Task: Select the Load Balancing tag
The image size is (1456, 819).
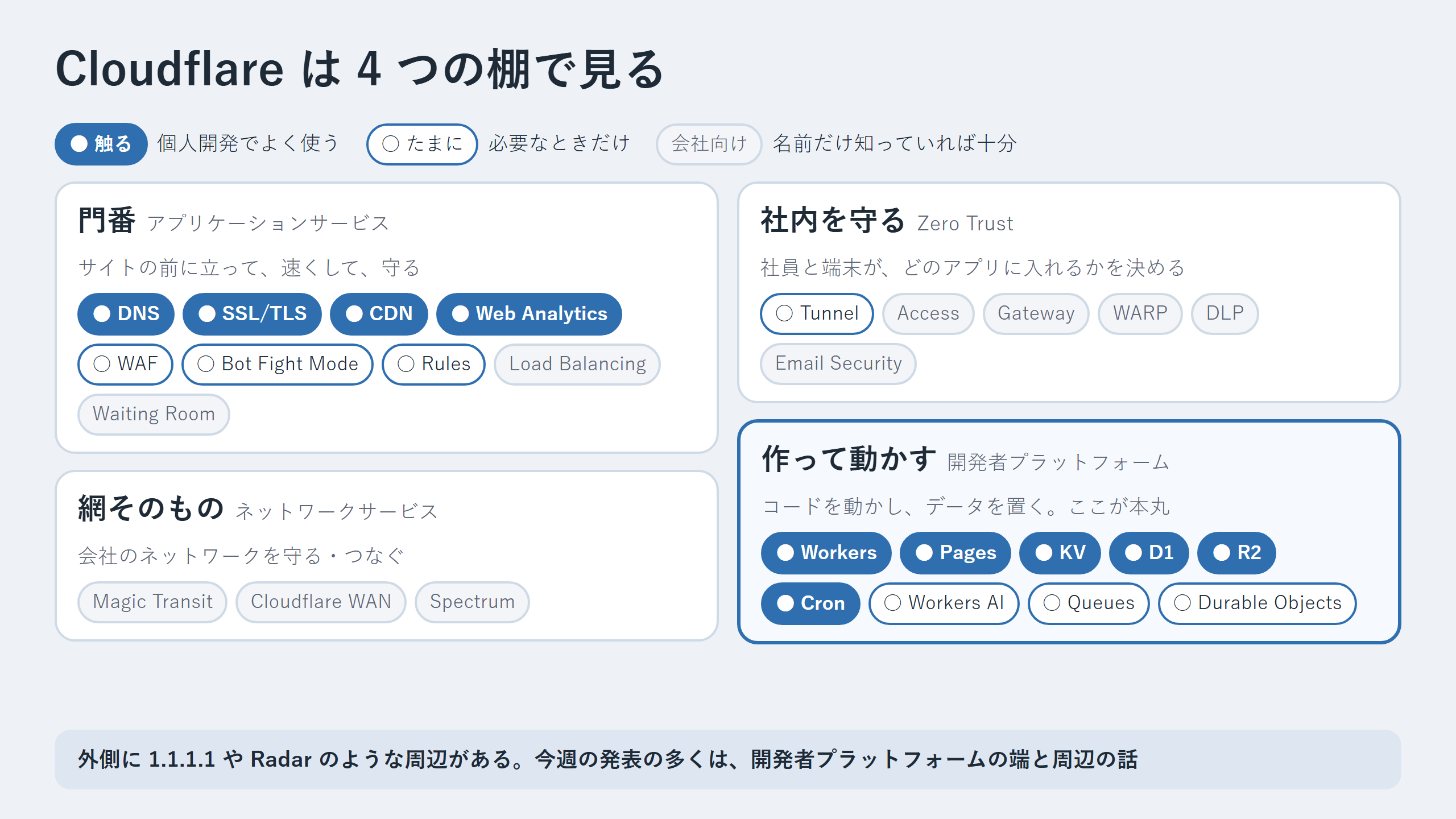Action: coord(577,364)
